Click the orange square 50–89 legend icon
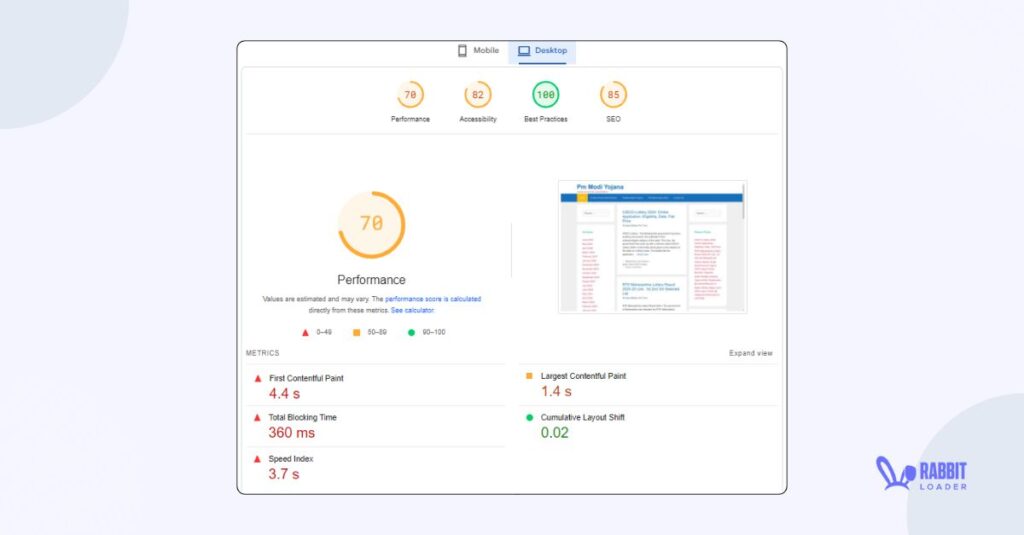 pos(357,332)
